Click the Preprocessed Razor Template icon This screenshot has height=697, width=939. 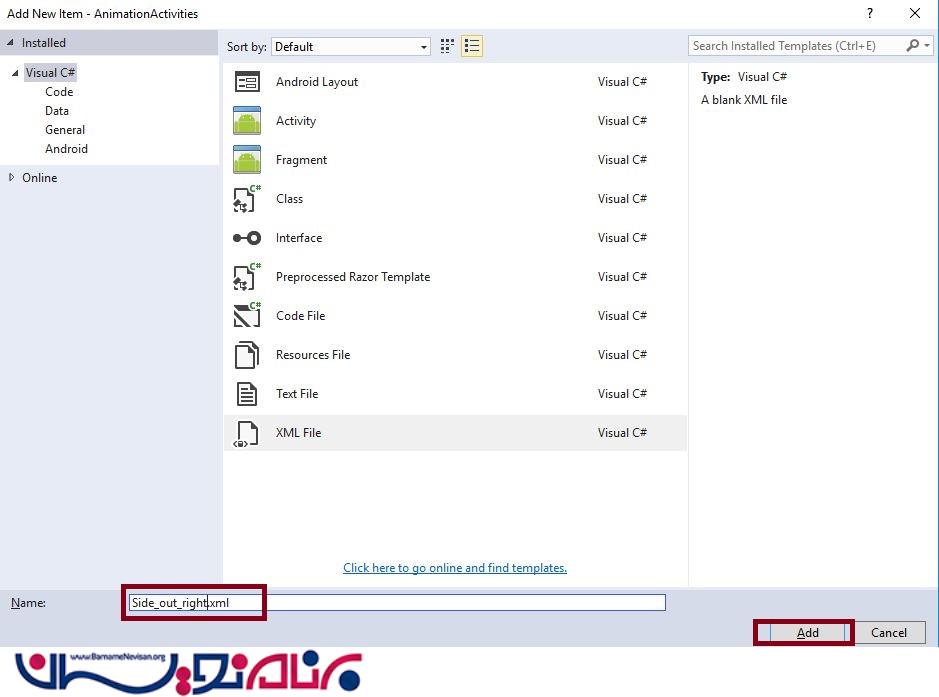[x=247, y=277]
